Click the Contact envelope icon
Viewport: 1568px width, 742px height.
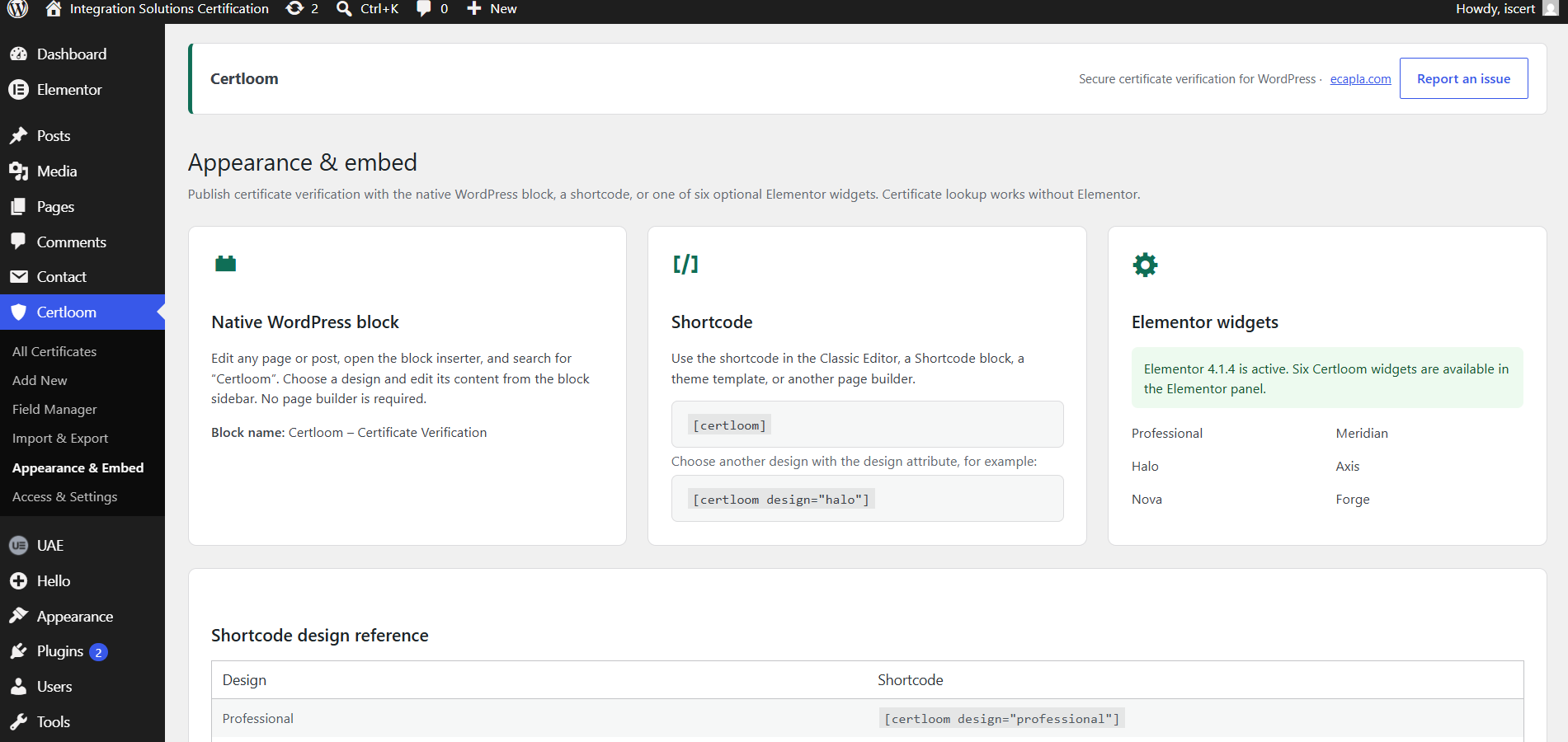[x=19, y=277]
